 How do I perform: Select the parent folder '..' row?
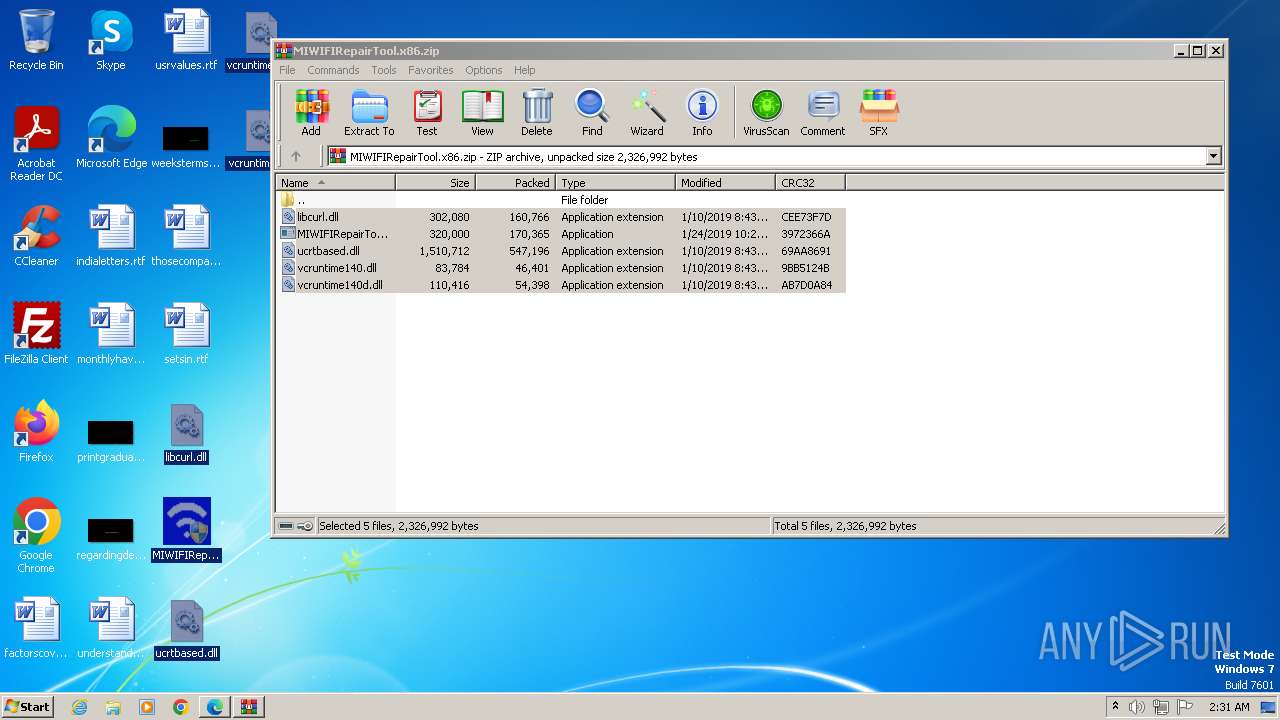(x=561, y=200)
